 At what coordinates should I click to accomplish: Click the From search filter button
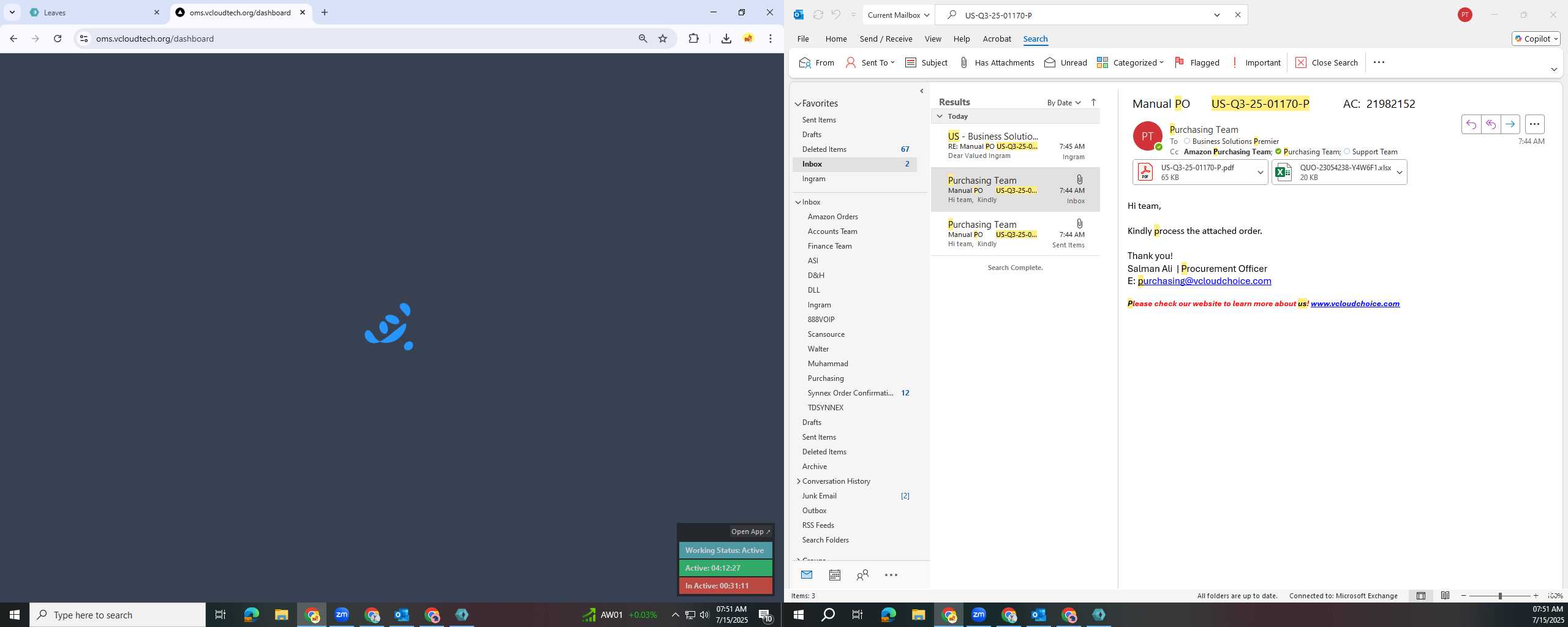[x=816, y=62]
